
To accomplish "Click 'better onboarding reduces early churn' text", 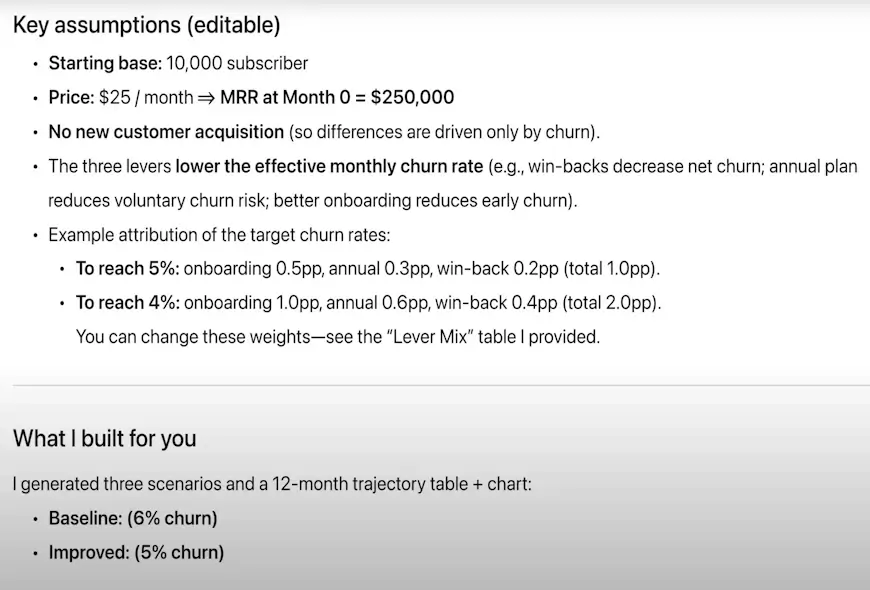I will (422, 200).
